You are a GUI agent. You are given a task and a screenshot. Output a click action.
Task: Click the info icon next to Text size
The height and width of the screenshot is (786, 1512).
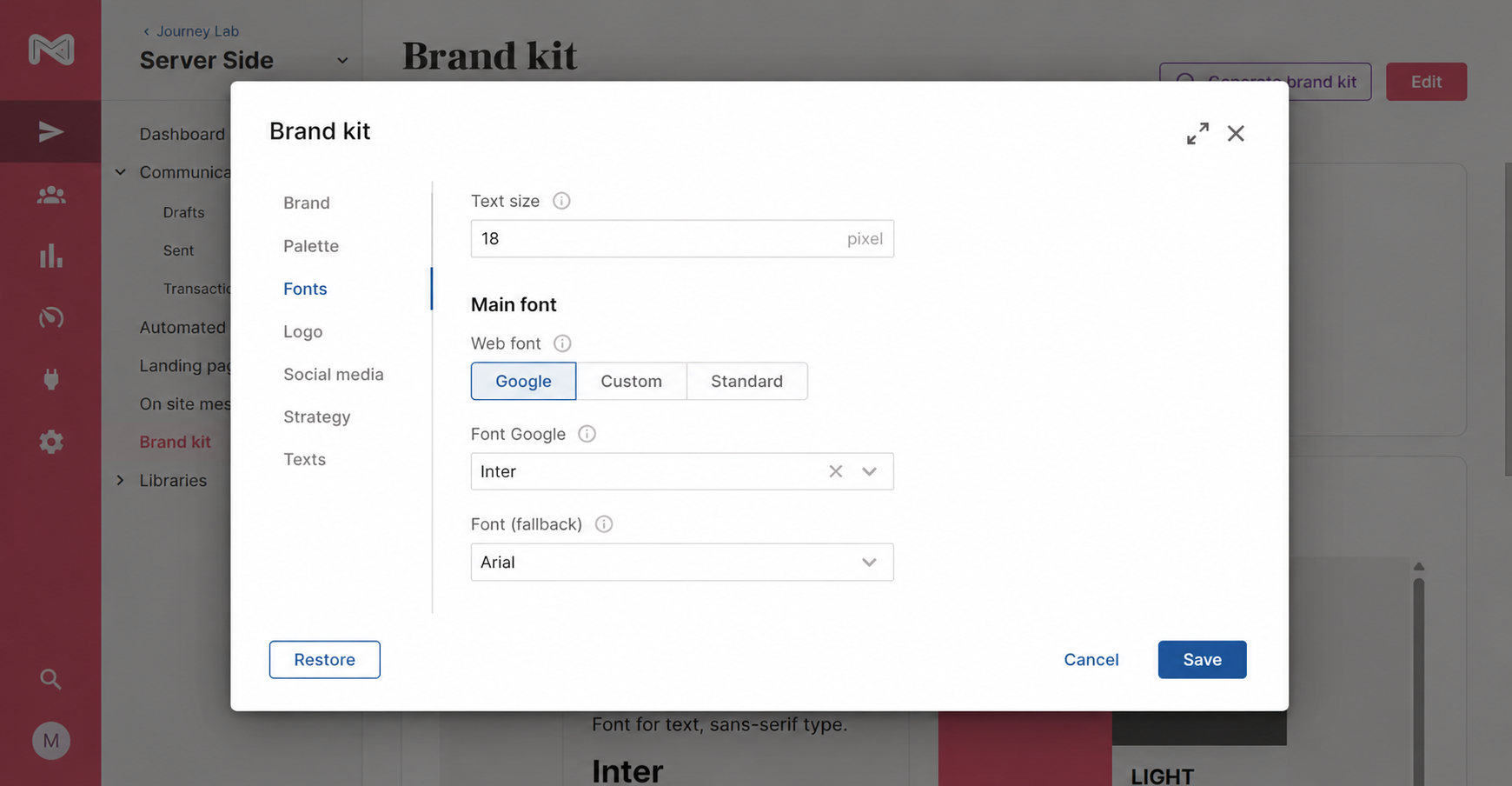561,201
